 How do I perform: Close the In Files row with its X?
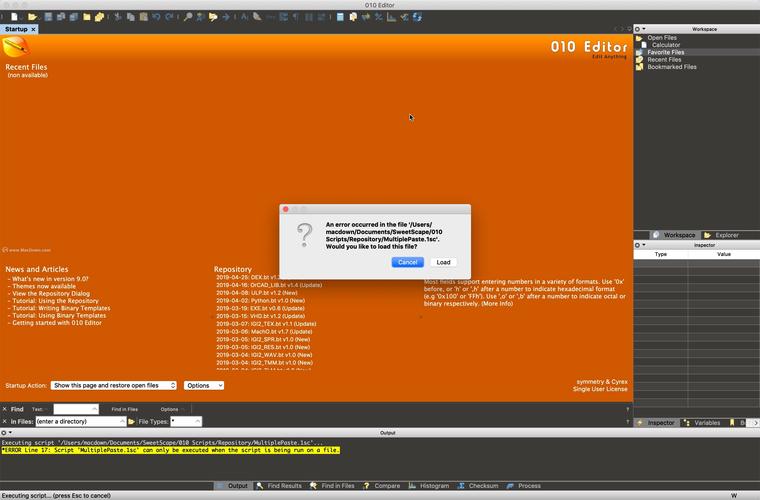[x=5, y=422]
